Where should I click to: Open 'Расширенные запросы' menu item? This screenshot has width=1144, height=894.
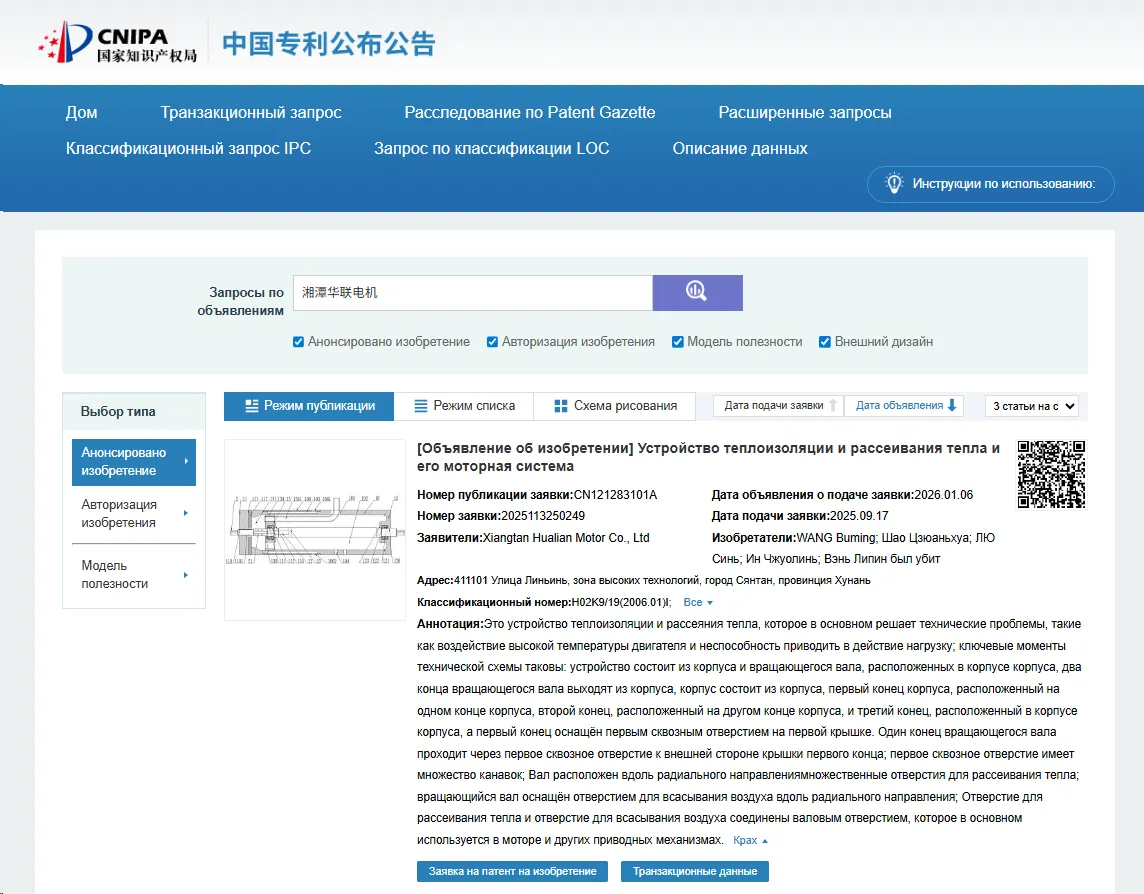pos(804,113)
